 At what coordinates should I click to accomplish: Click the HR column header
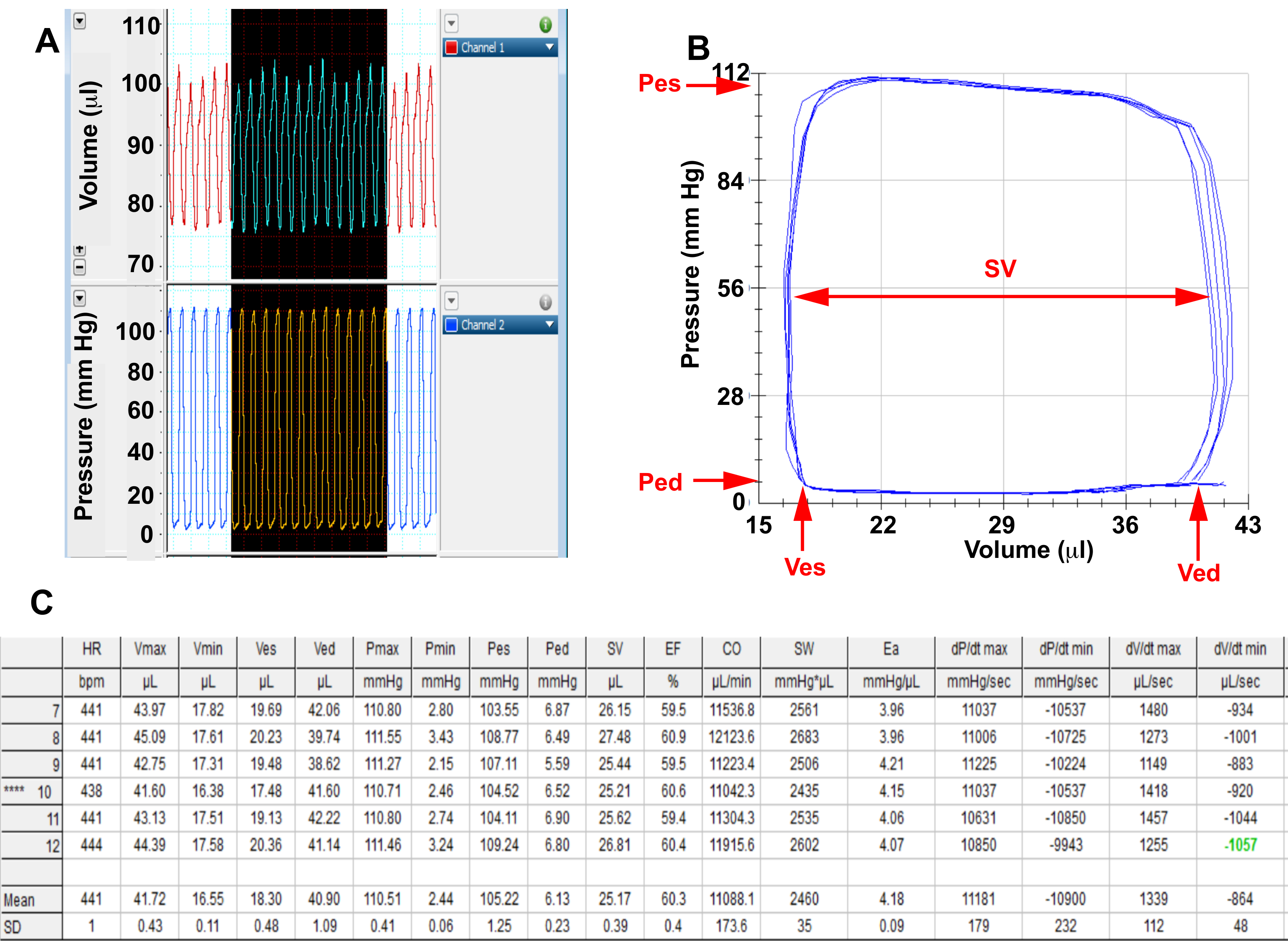(x=91, y=649)
